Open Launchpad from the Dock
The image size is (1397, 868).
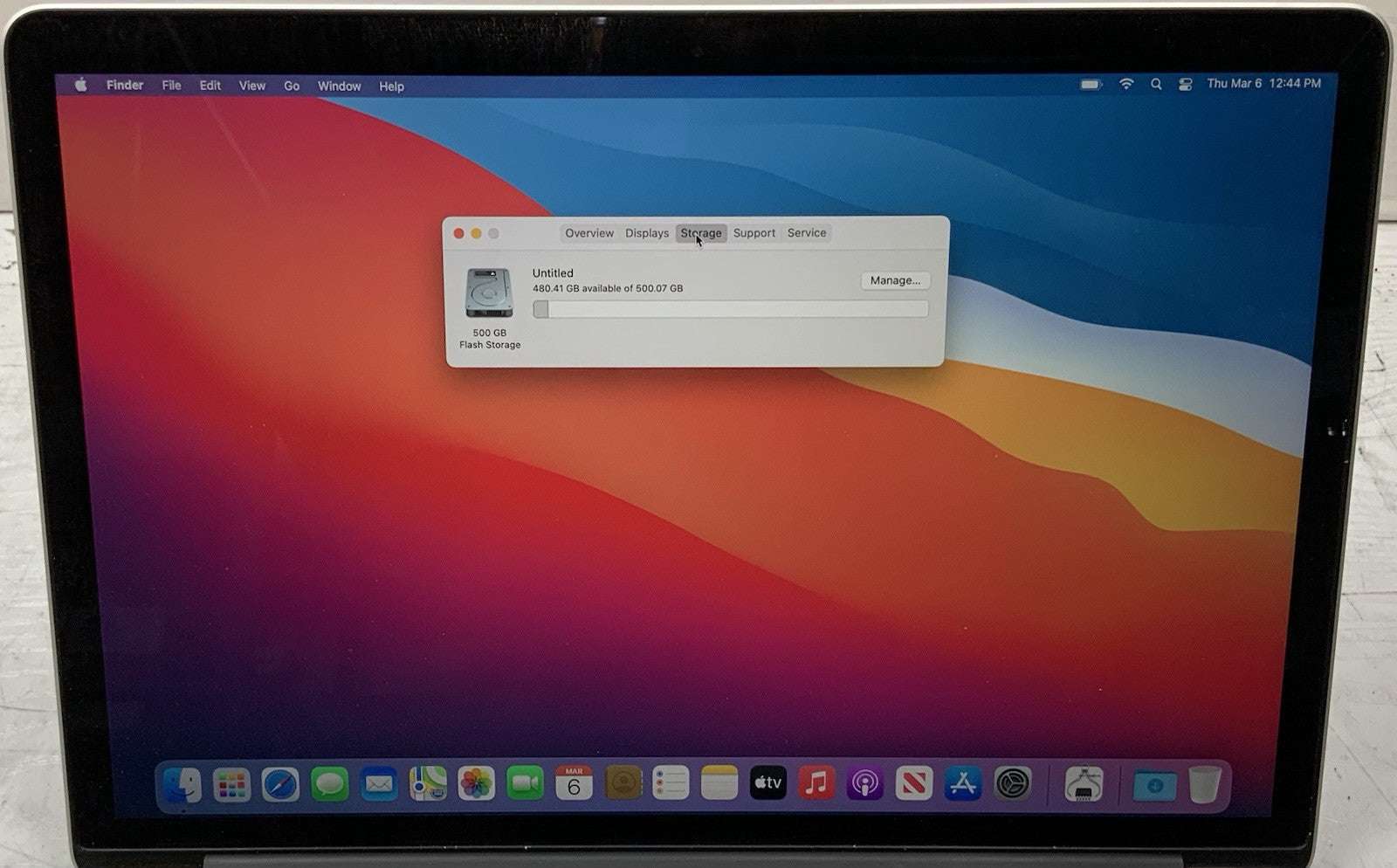(x=231, y=784)
